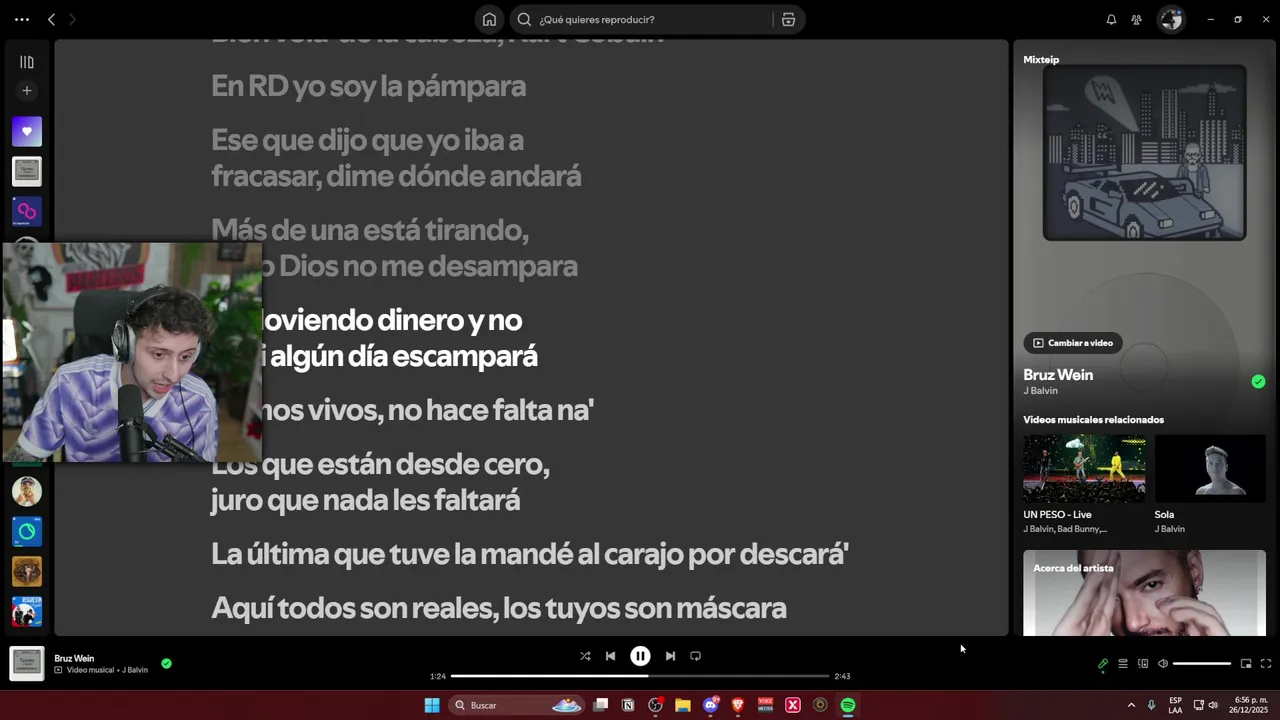The image size is (1280, 720).
Task: Click the taskbar Buscar search box
Action: click(516, 705)
